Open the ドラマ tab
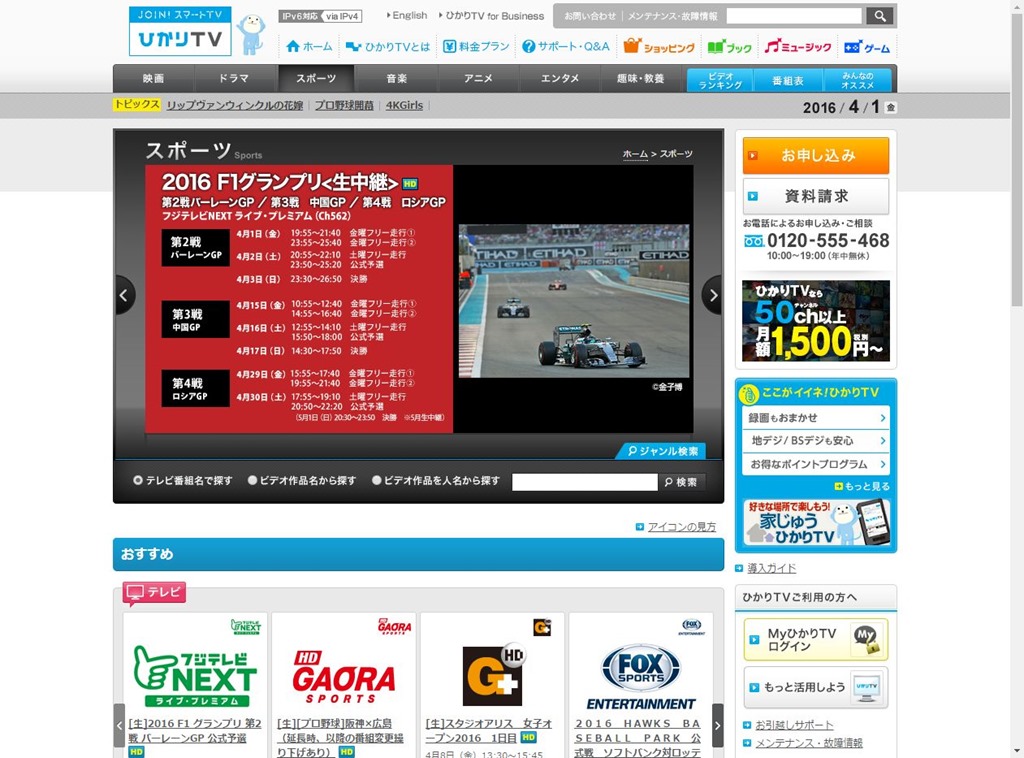Image resolution: width=1024 pixels, height=758 pixels. (234, 78)
